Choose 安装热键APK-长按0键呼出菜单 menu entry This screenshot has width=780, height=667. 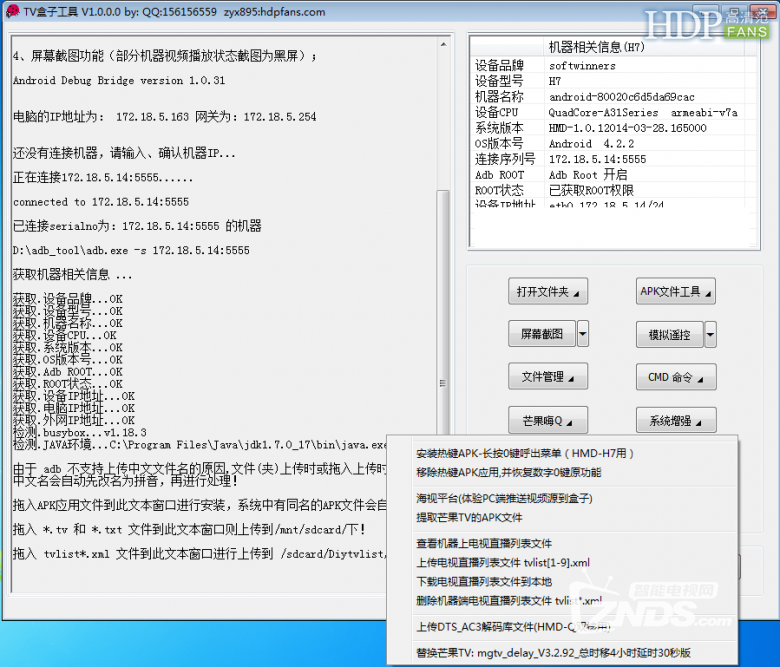[525, 453]
